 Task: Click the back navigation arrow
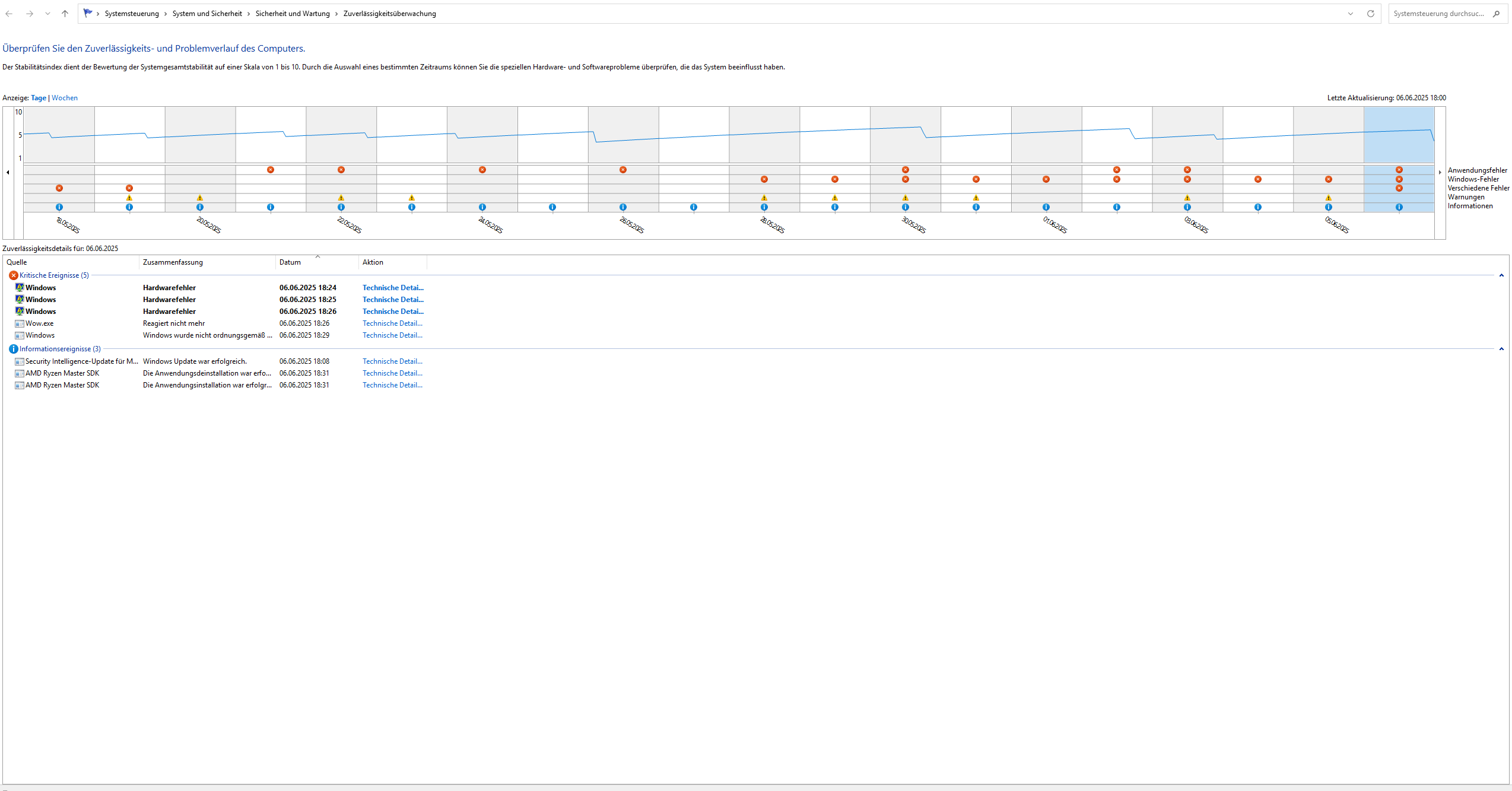(9, 14)
